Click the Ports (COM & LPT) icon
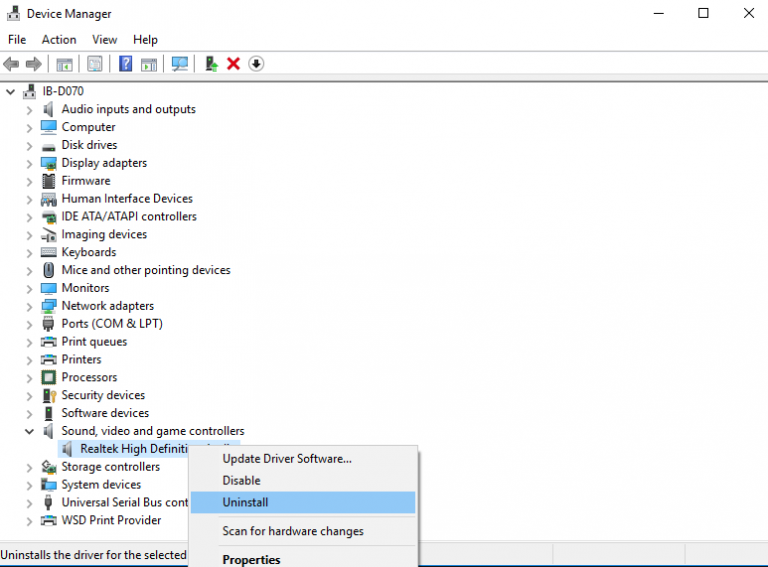This screenshot has height=567, width=768. (x=48, y=324)
